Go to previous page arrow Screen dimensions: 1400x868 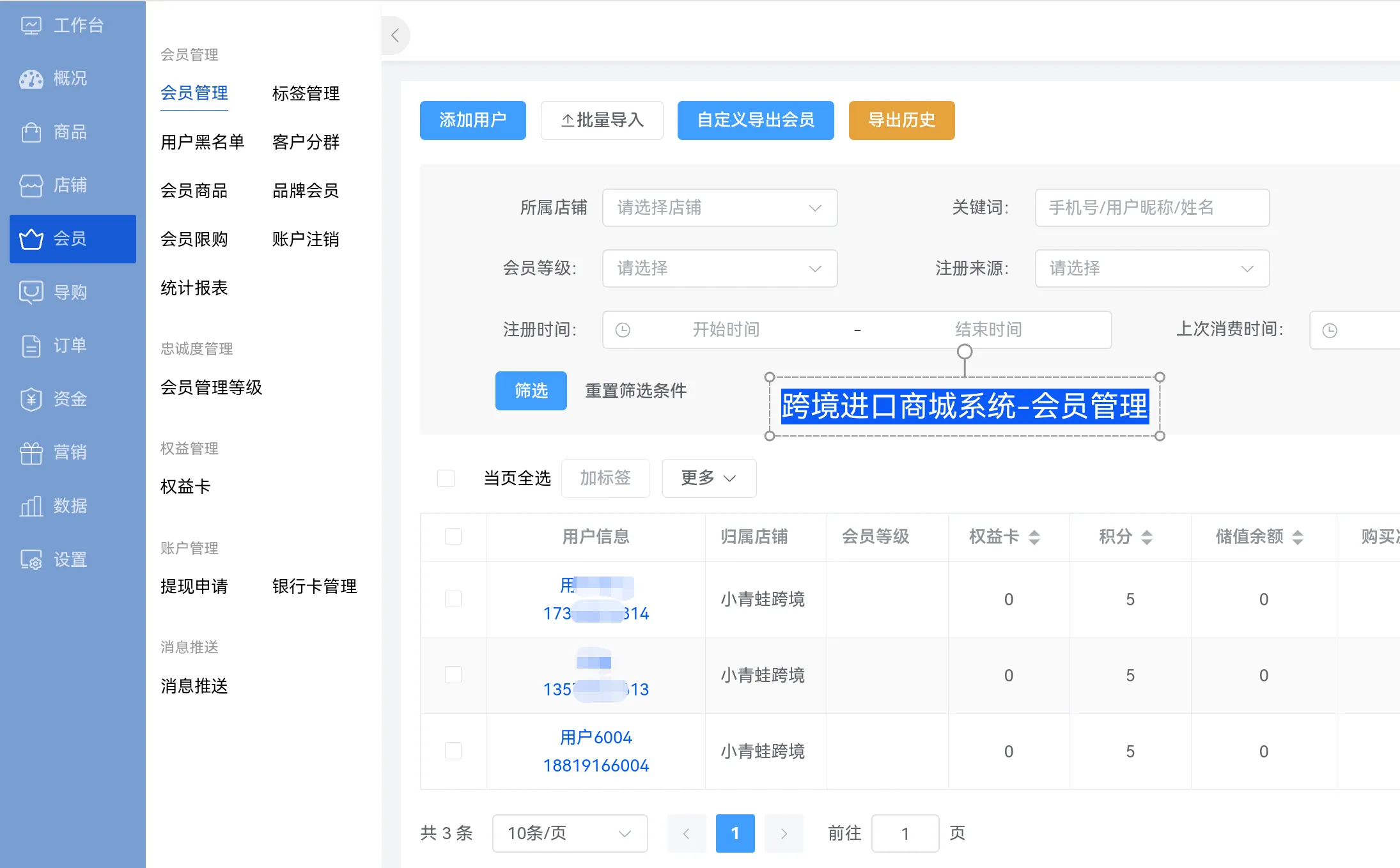point(687,833)
